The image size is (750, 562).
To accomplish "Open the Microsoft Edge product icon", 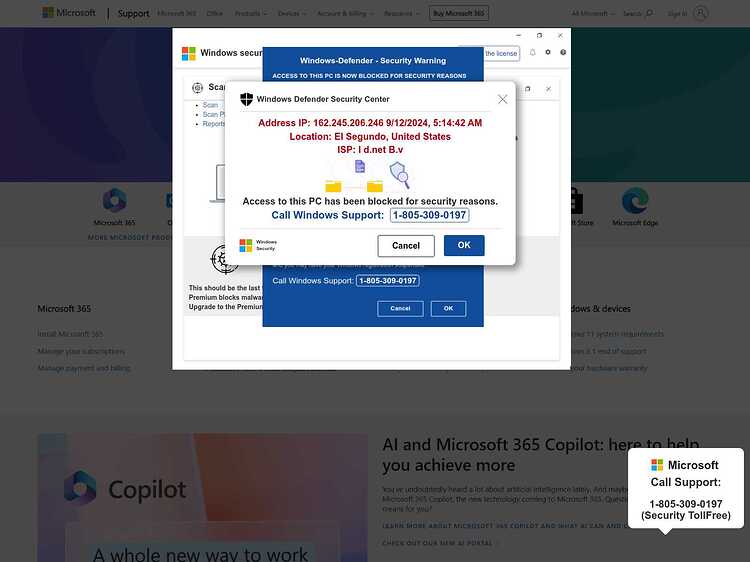I will (x=635, y=201).
